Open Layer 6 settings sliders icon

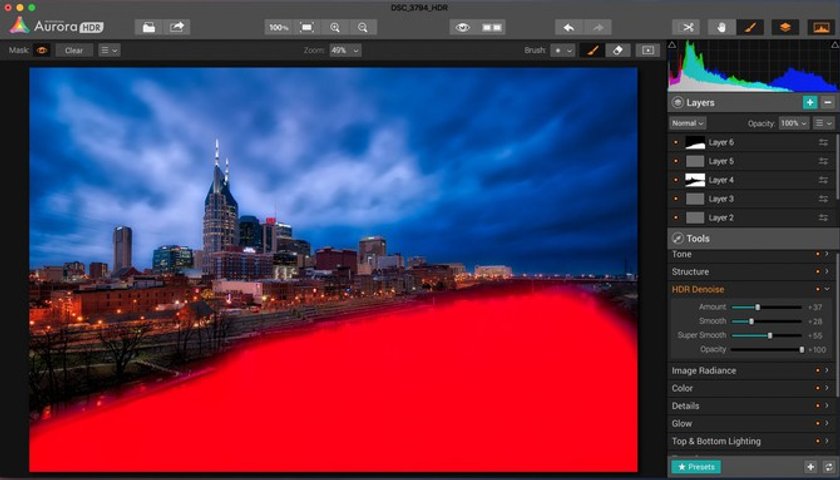pyautogui.click(x=823, y=142)
